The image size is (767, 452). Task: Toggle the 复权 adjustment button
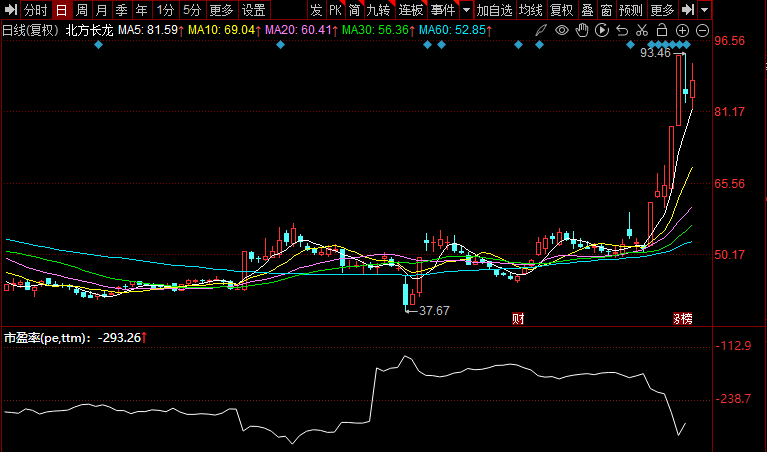click(x=562, y=10)
